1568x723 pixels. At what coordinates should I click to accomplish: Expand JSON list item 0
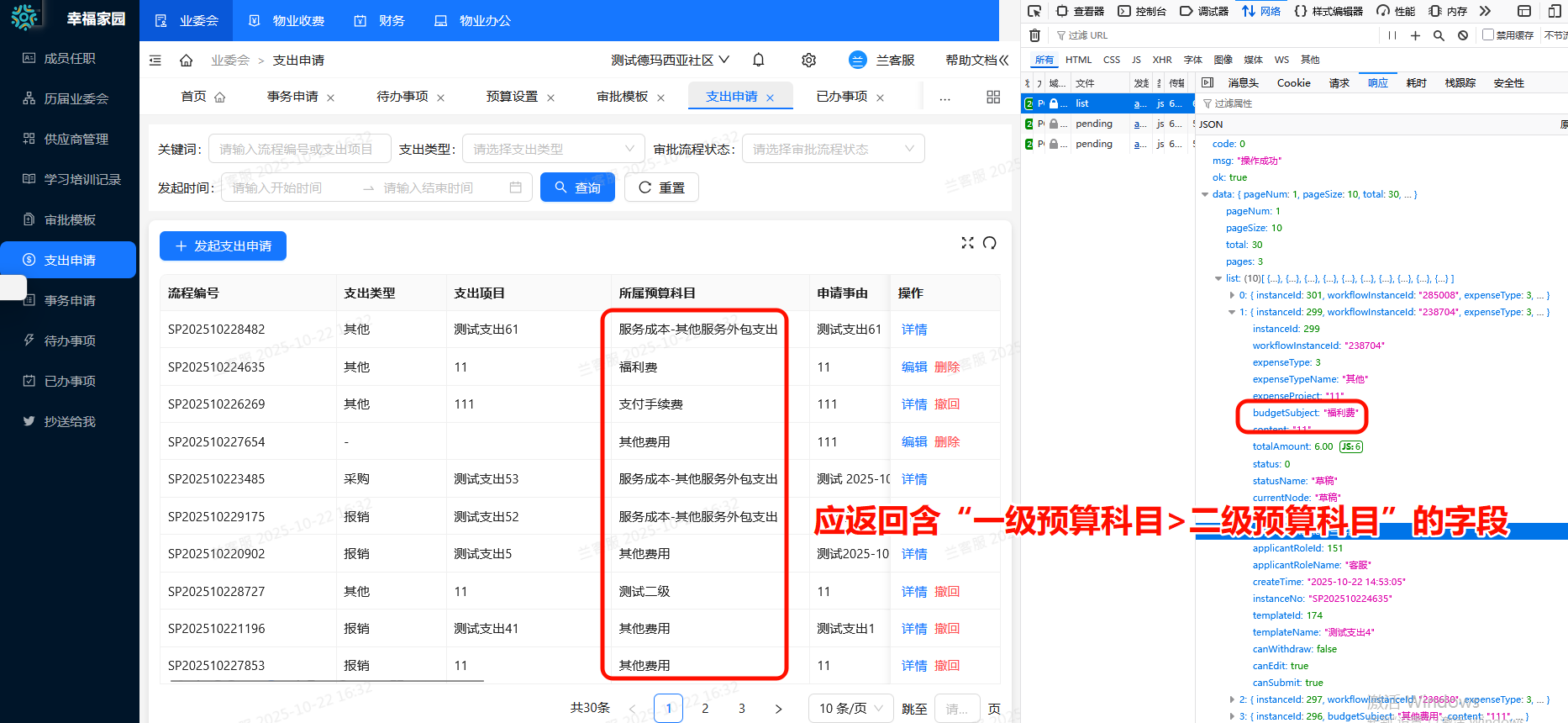point(1232,296)
